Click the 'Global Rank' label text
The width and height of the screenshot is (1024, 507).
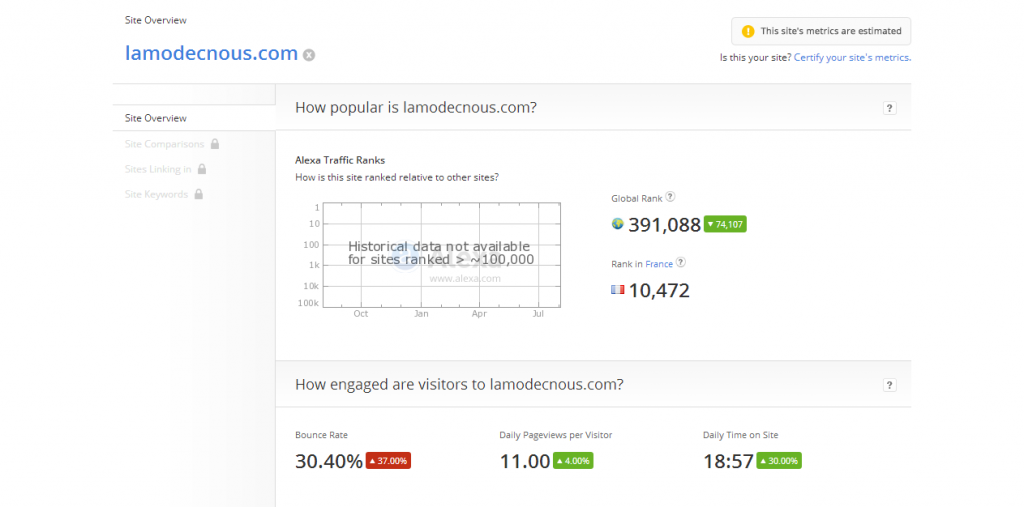637,198
